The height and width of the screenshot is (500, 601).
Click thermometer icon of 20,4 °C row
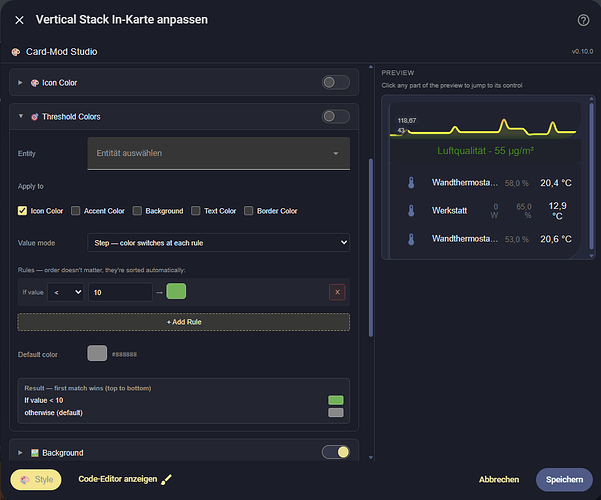pyautogui.click(x=411, y=183)
